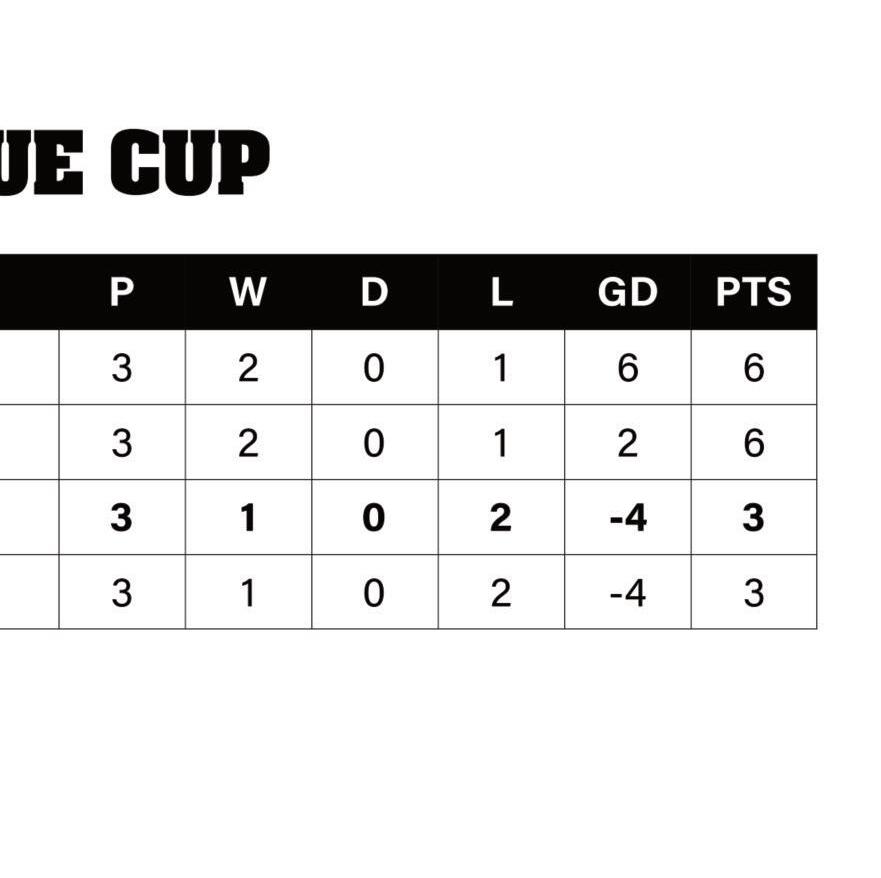Click the bold -4 goal difference cell
This screenshot has width=881, height=878.
(628, 517)
